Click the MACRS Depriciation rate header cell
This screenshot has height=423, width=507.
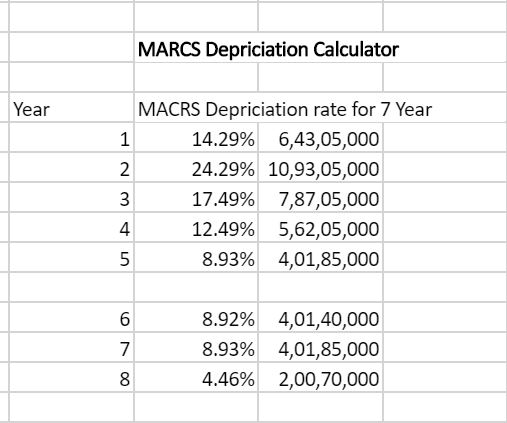285,109
